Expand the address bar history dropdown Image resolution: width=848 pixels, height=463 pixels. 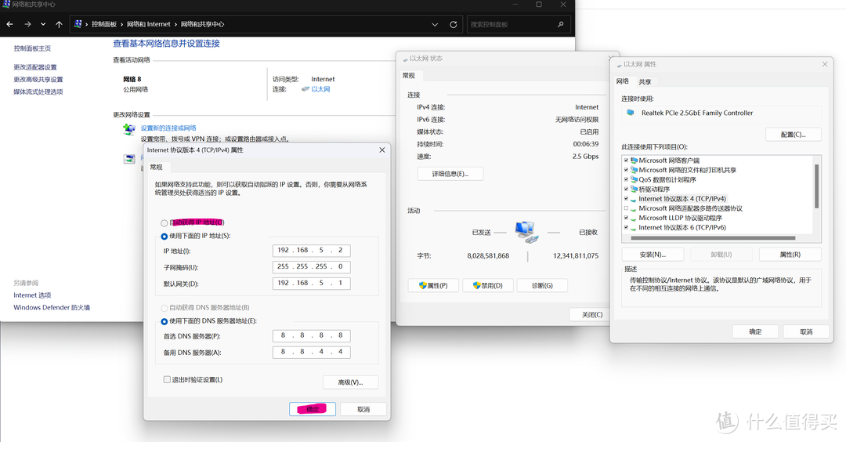coord(435,24)
